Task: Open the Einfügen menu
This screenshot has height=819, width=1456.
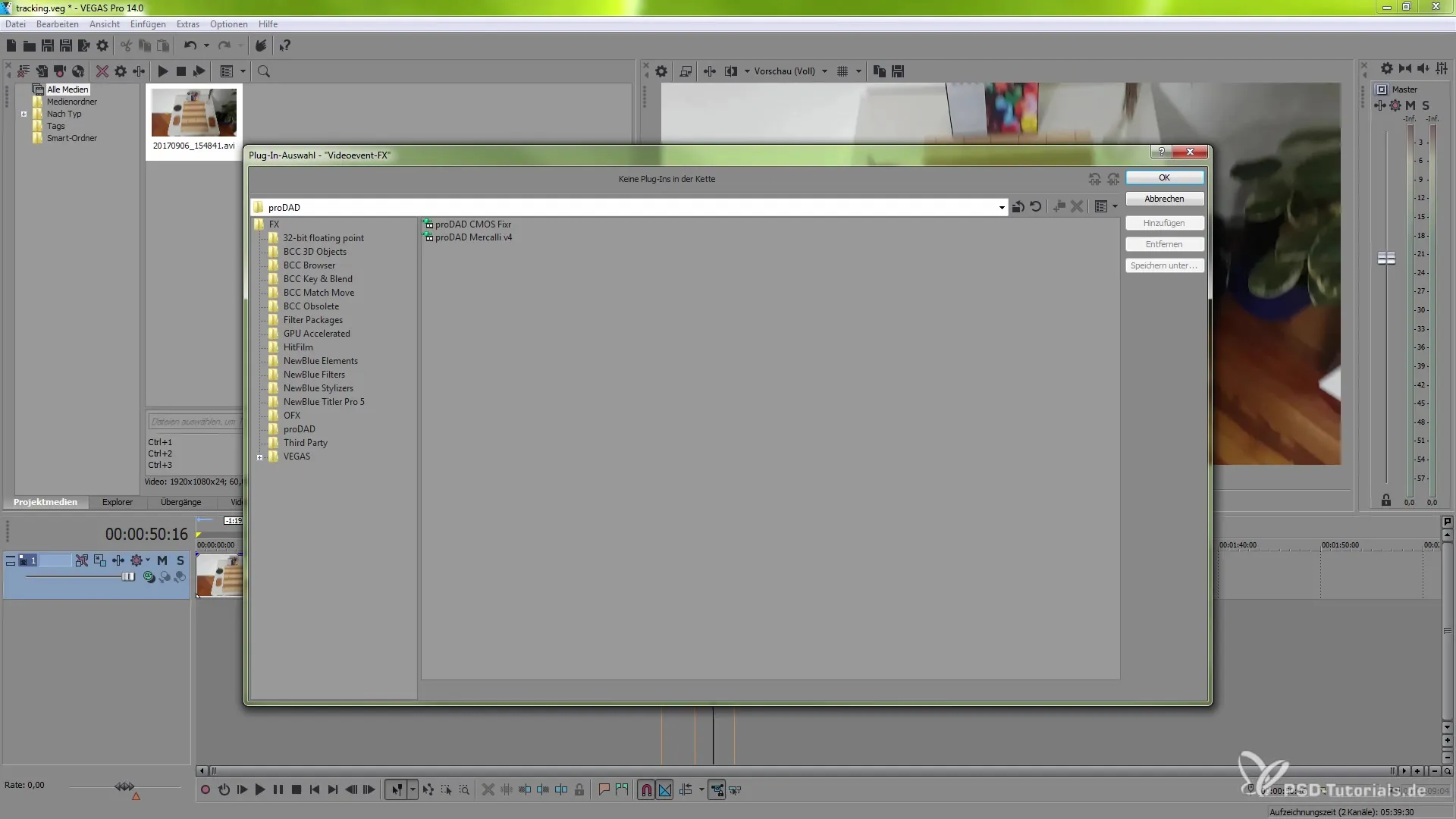Action: pos(148,24)
